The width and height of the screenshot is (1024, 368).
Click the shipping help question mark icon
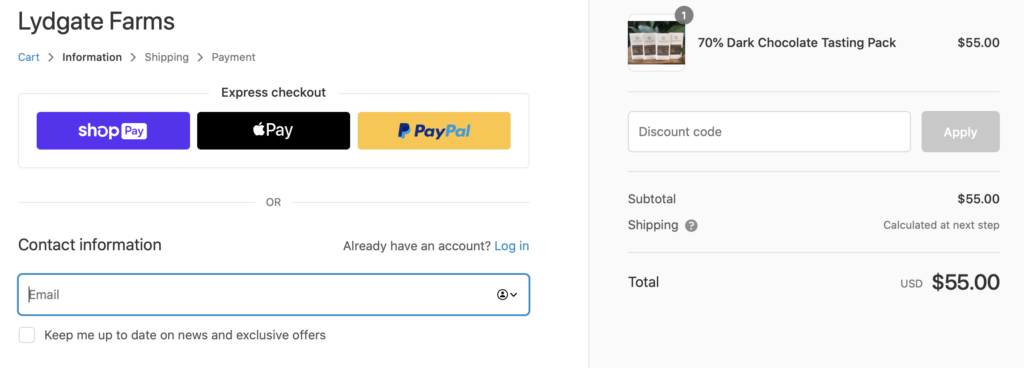tap(692, 226)
